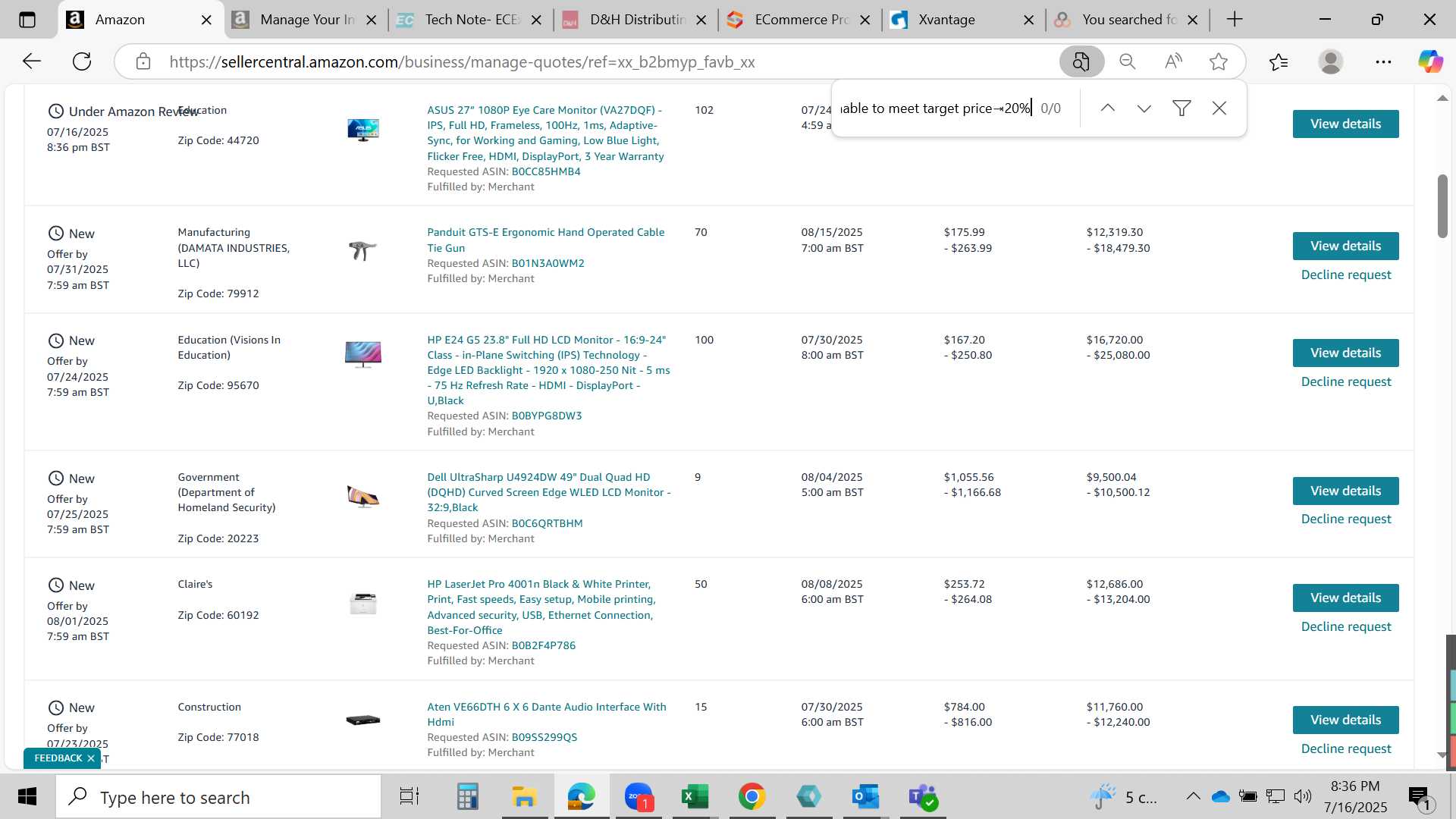Toggle the find on page toolbar icon
Image resolution: width=1456 pixels, height=819 pixels.
(1081, 61)
